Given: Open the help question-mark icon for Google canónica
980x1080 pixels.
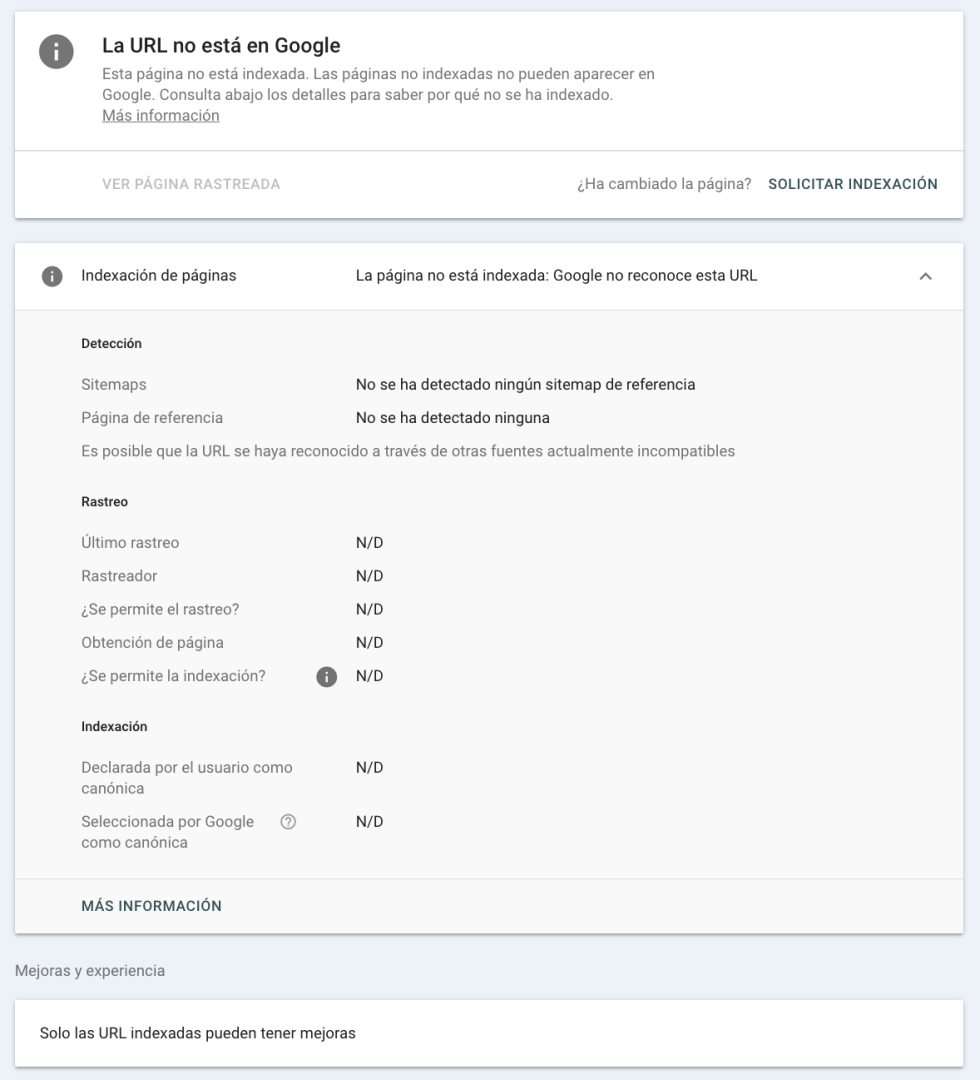Looking at the screenshot, I should [288, 822].
